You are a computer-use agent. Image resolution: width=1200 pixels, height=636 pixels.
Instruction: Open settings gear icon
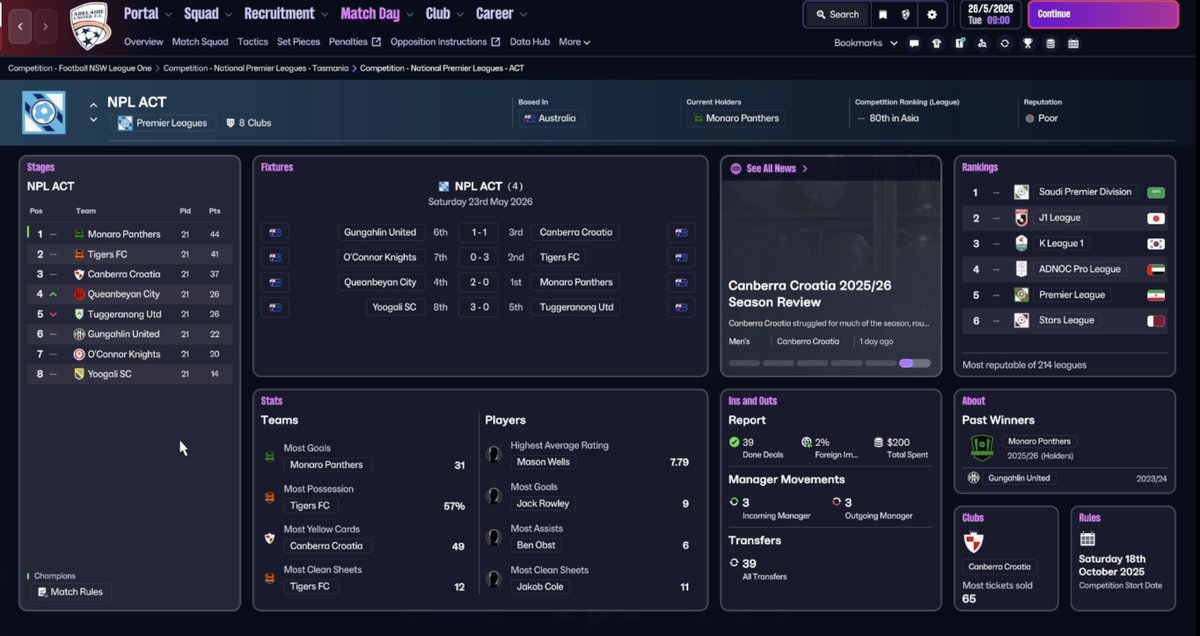coord(932,14)
